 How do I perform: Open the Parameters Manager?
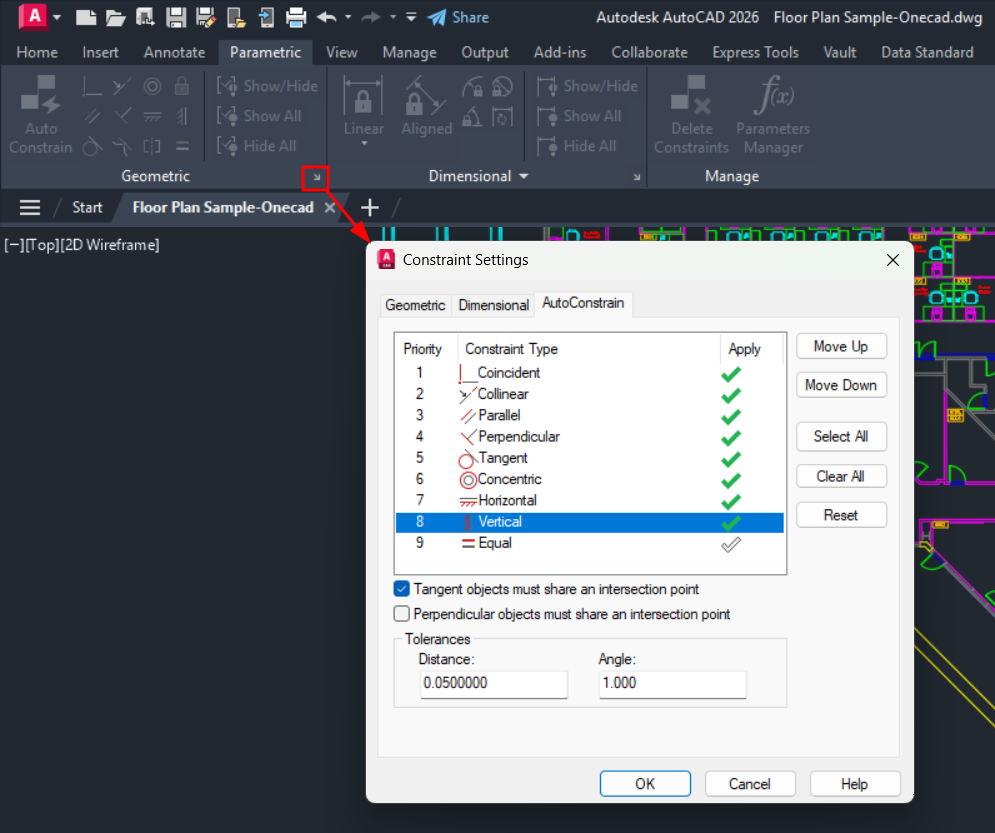[773, 115]
